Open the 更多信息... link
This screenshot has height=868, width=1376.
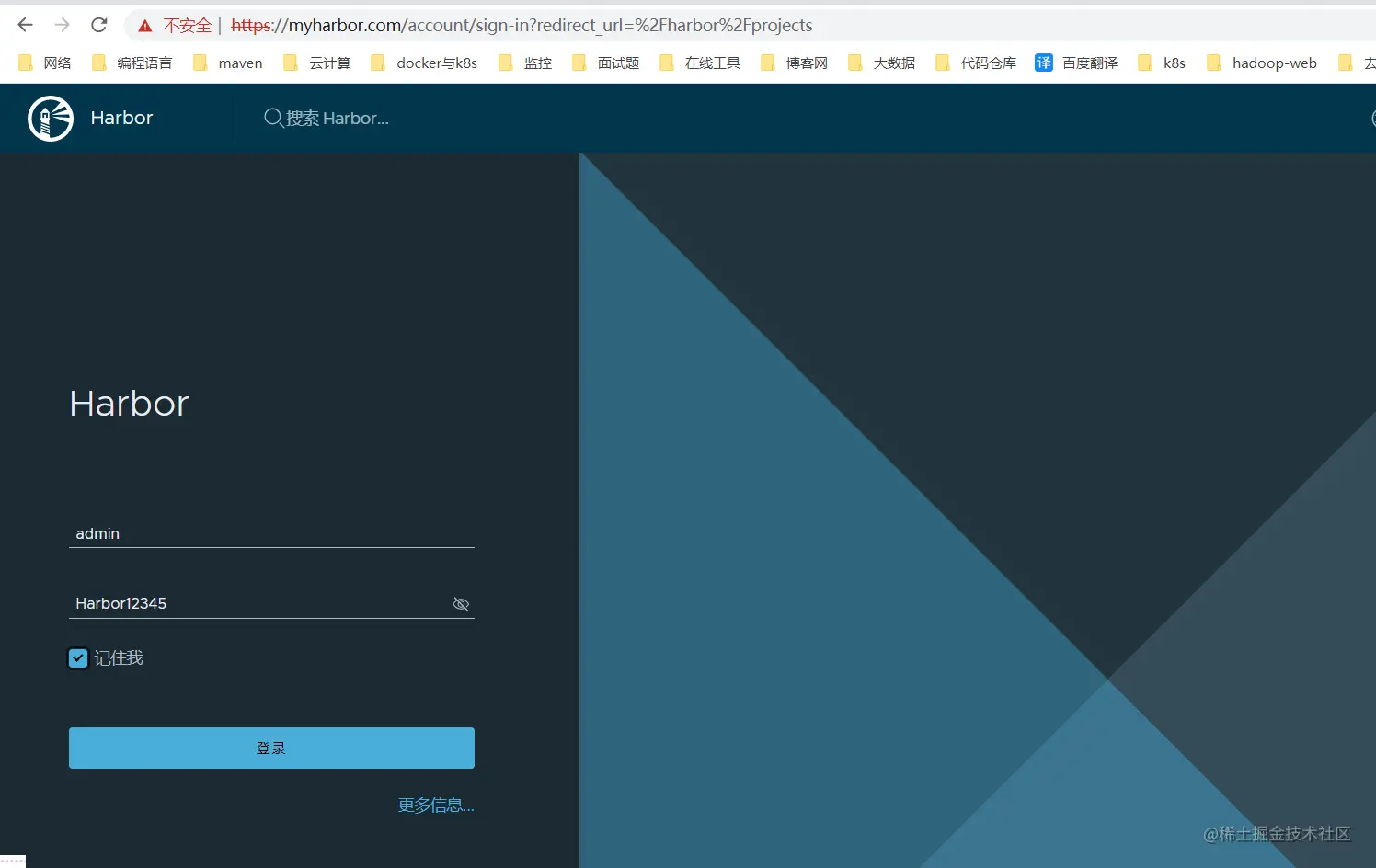(436, 805)
